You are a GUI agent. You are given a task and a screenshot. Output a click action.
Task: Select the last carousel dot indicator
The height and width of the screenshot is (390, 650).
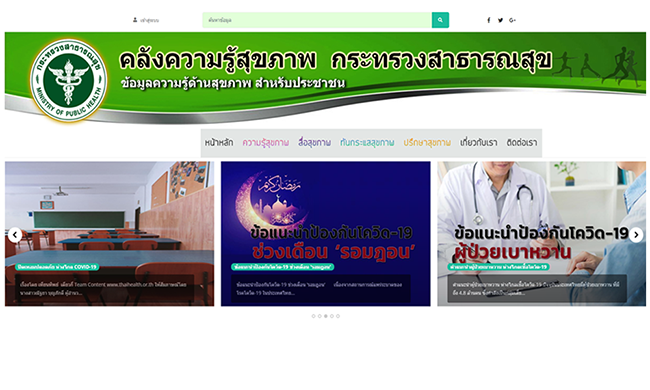pyautogui.click(x=338, y=316)
